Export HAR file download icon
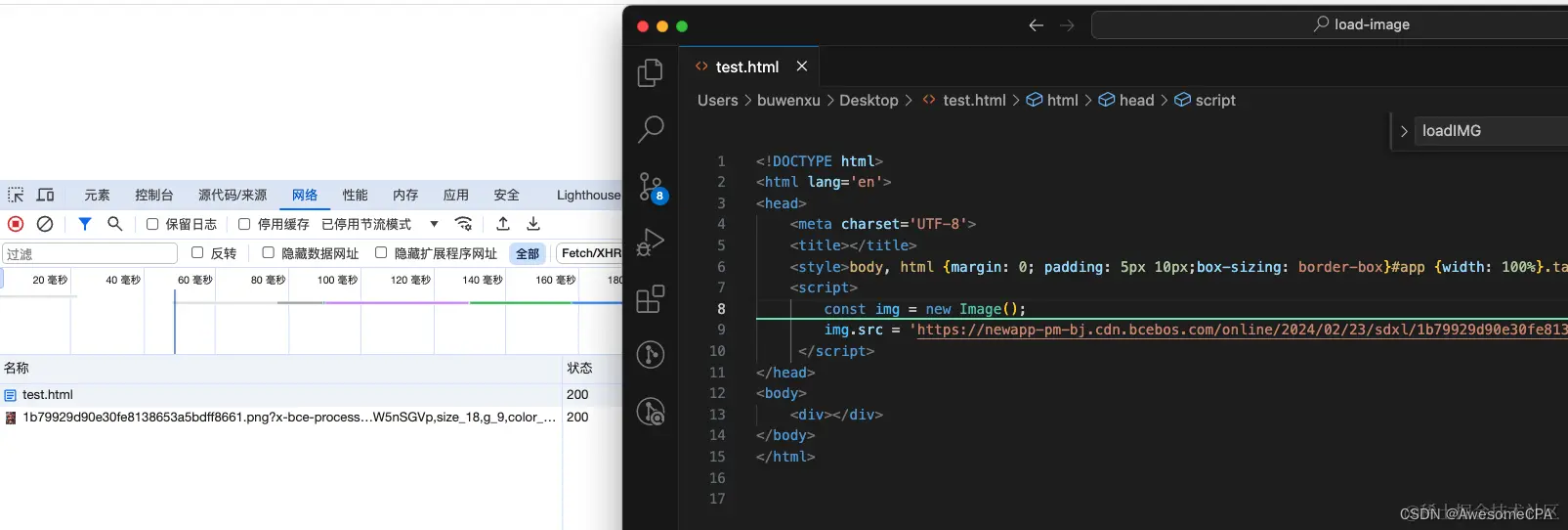 pyautogui.click(x=533, y=224)
